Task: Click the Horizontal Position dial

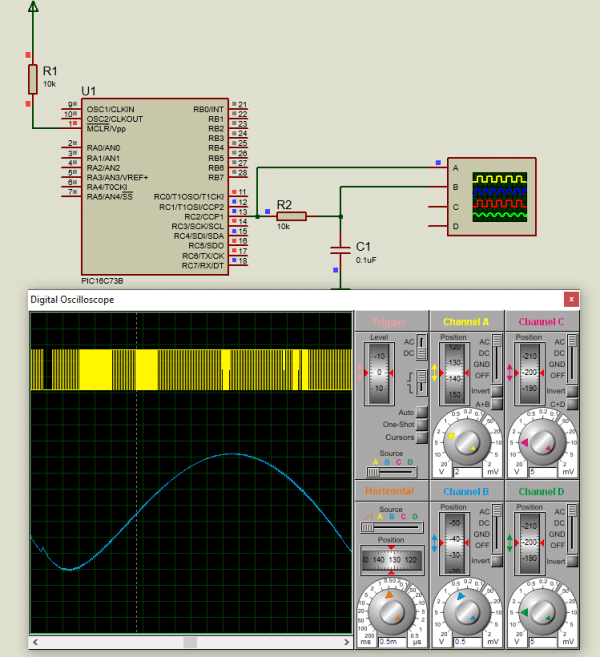Action: 391,560
